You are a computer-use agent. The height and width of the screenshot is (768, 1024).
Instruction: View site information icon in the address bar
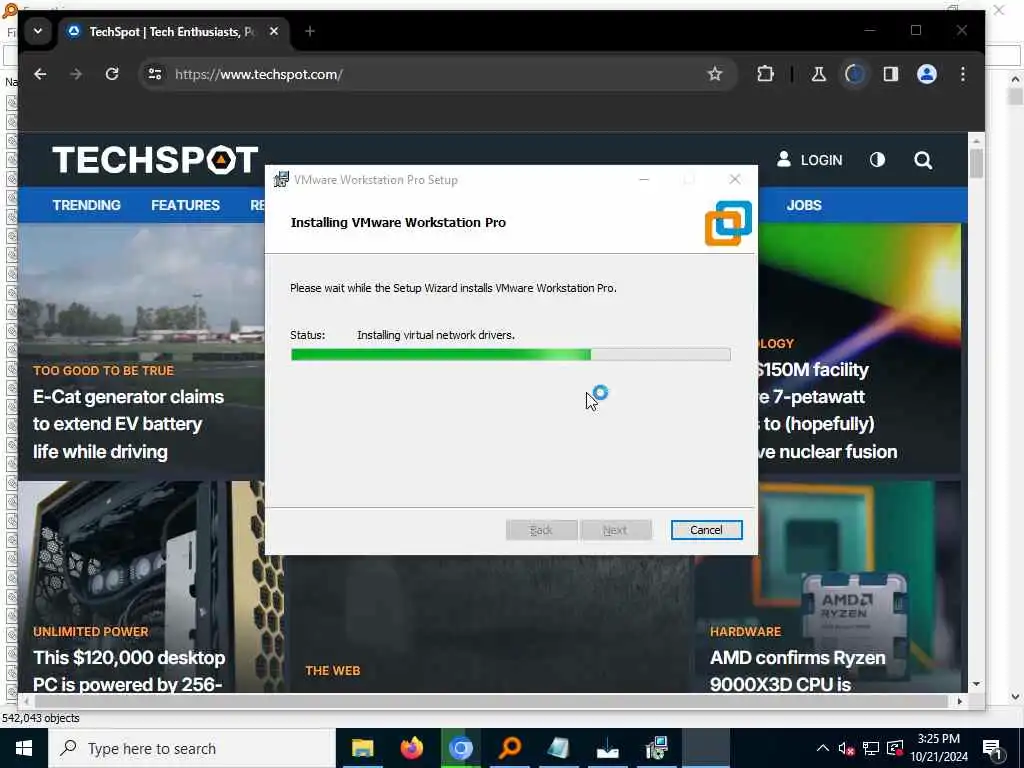coord(155,74)
